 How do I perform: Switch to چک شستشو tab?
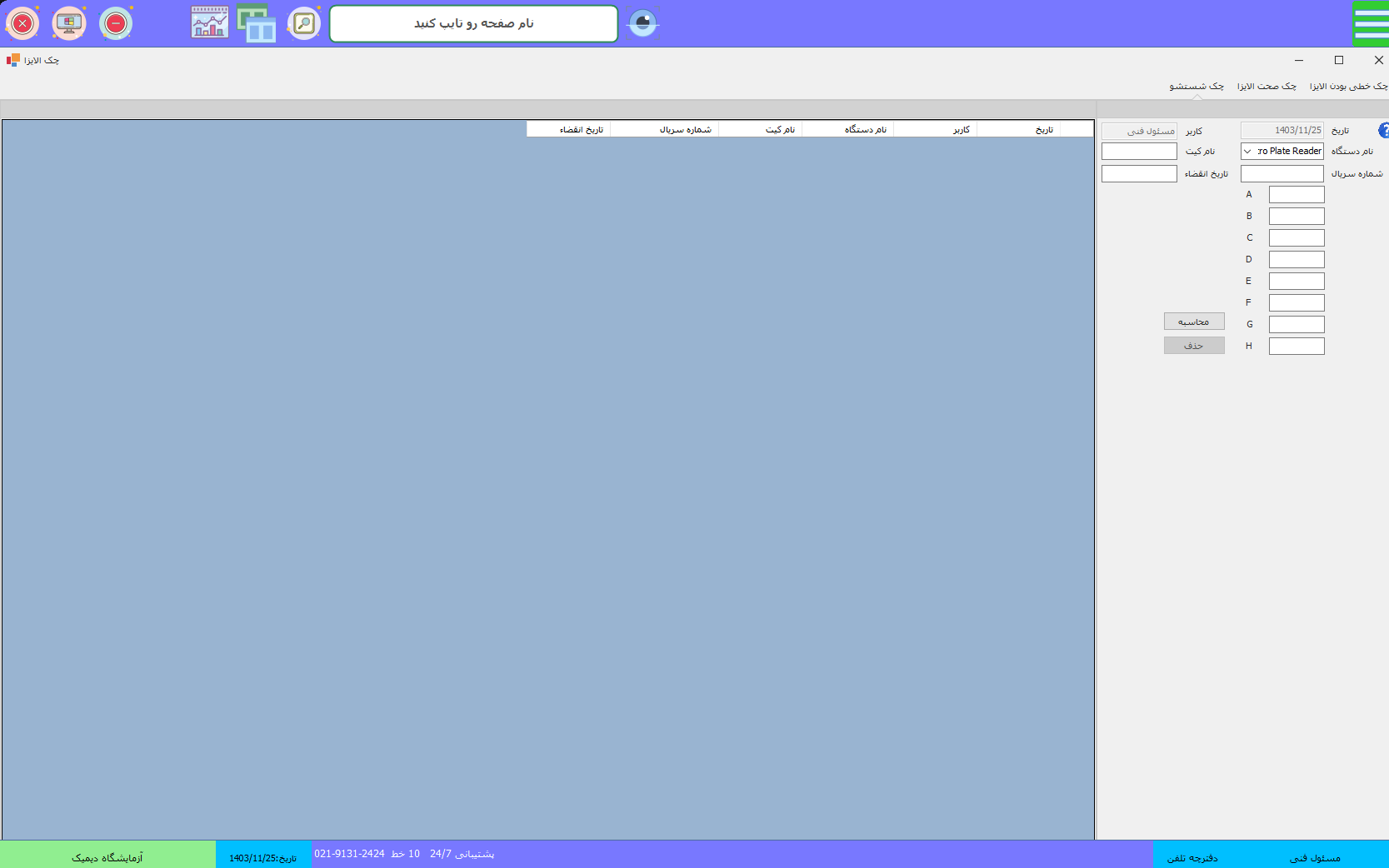1197,87
